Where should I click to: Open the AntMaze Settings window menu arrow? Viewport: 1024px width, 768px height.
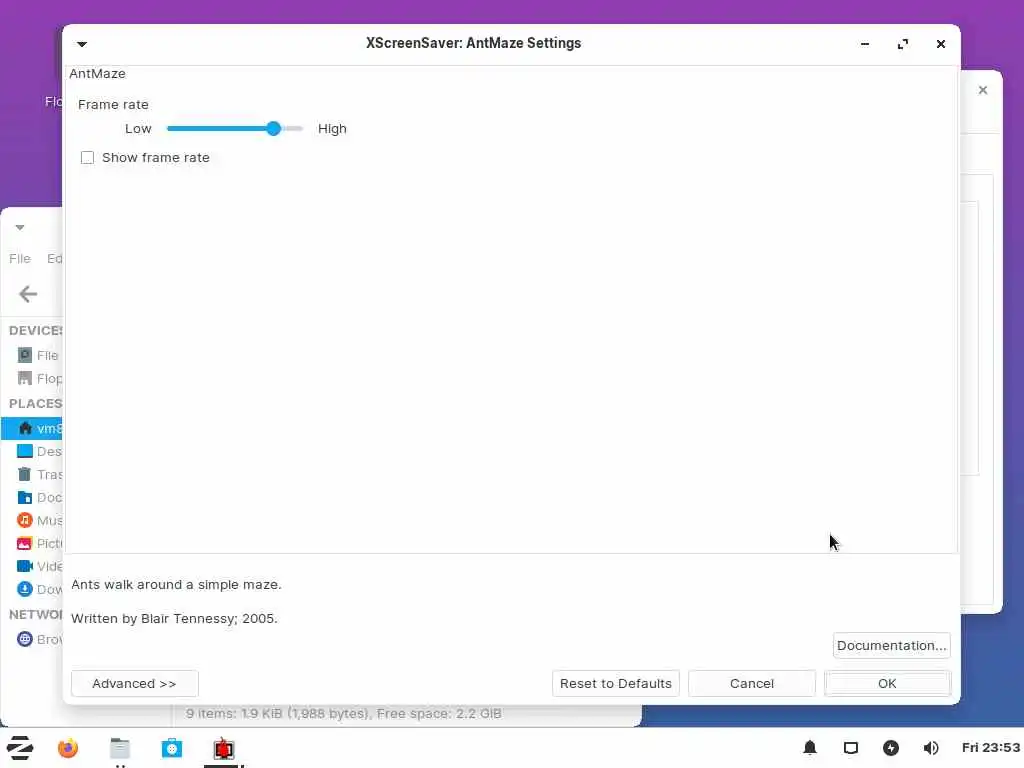coord(82,44)
